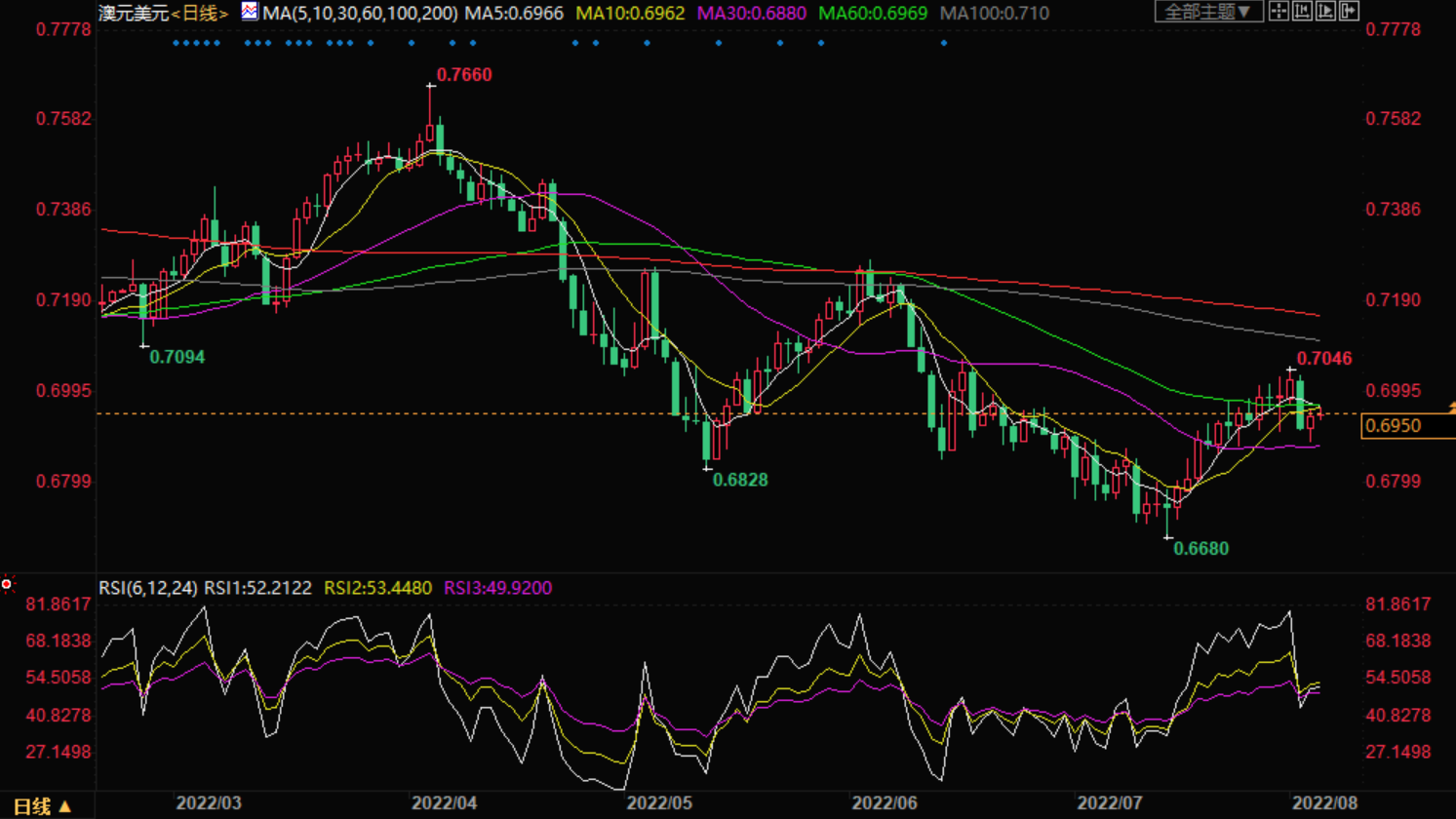Open the MA indicator chart icon
1456x819 pixels.
250,12
